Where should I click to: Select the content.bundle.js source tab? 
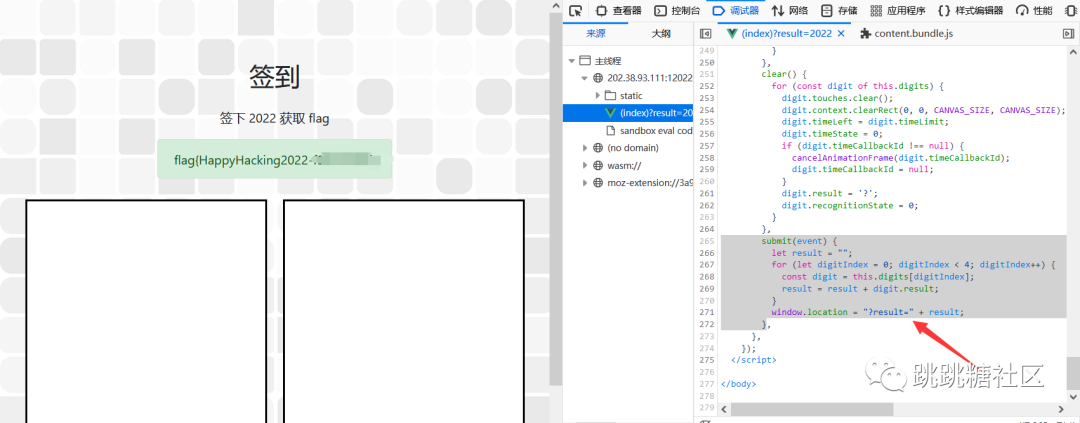(905, 34)
